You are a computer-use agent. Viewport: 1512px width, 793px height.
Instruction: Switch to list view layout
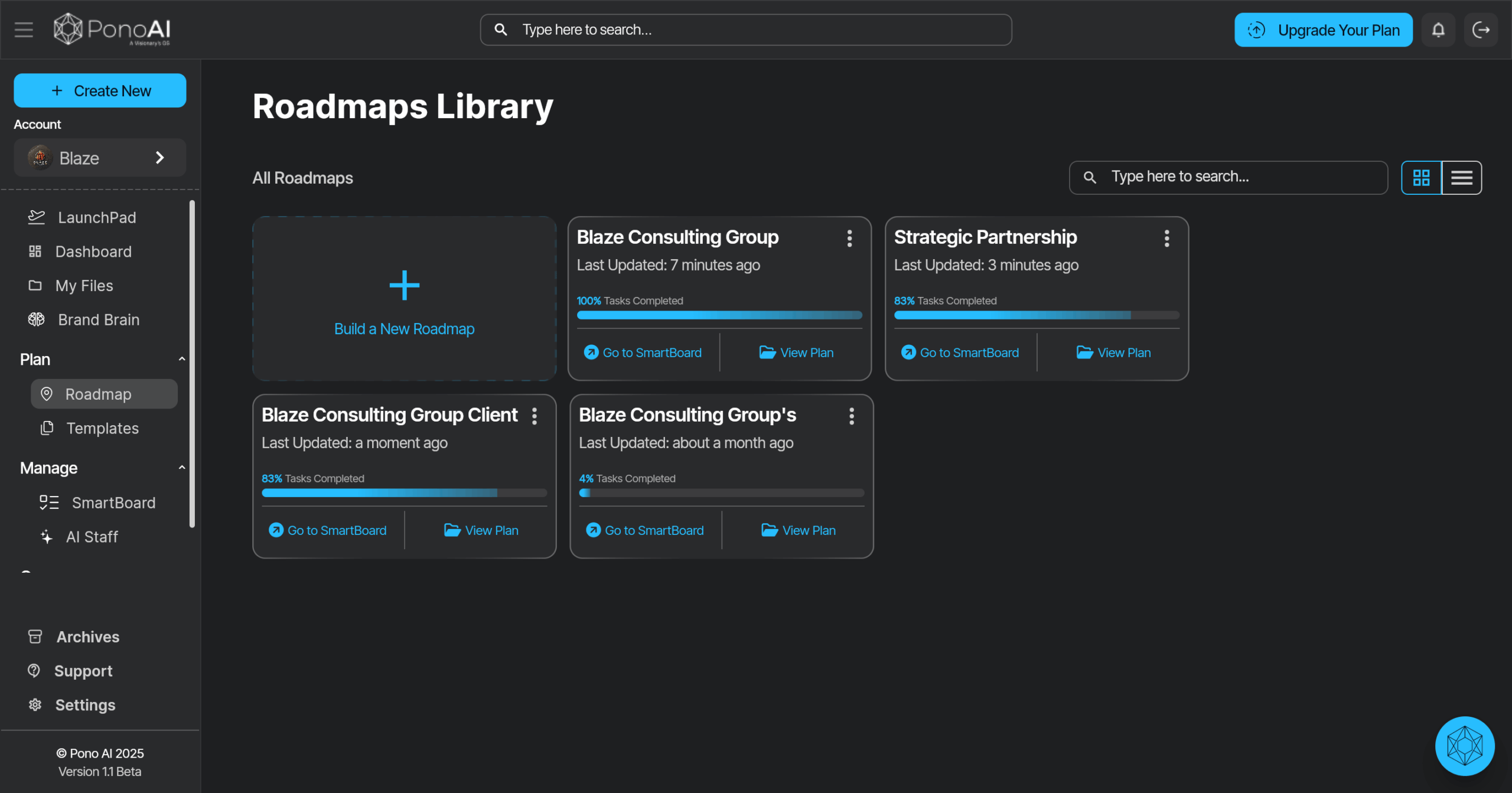click(x=1461, y=178)
